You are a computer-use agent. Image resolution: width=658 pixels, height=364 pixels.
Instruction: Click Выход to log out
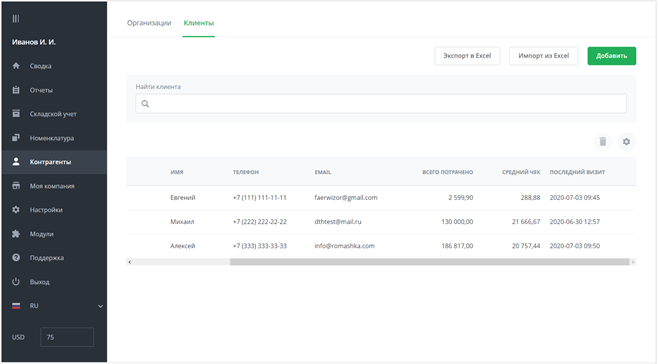[x=39, y=282]
